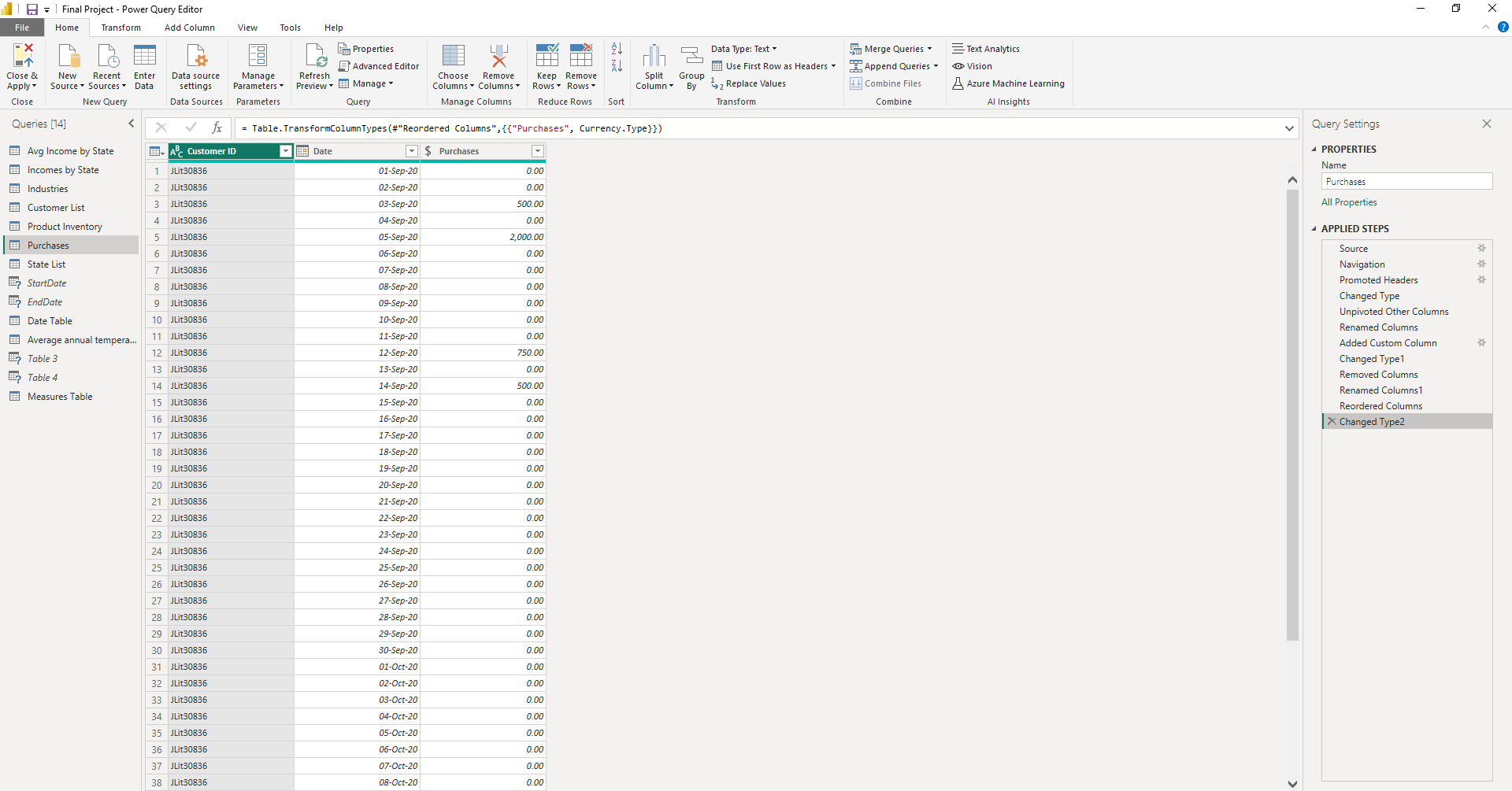Open Azure Machine Learning
The height and width of the screenshot is (791, 1512).
(1008, 83)
